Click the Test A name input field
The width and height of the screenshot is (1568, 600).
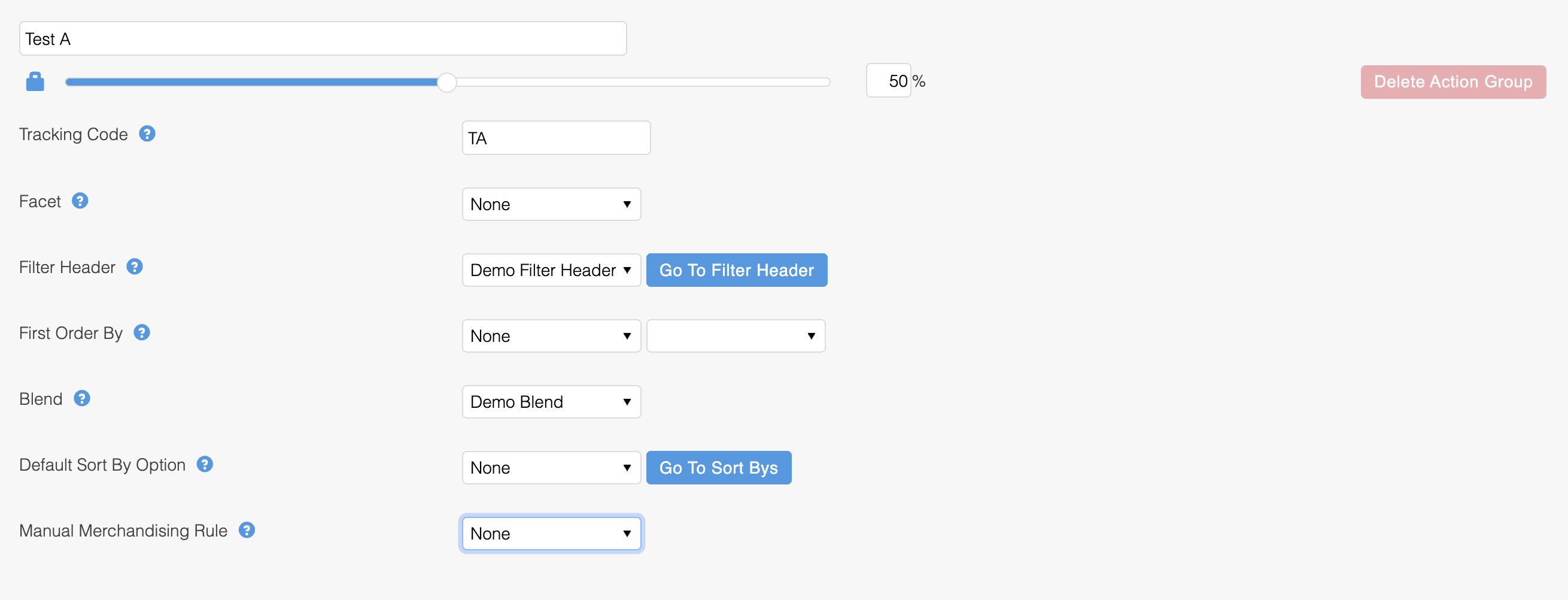(x=323, y=39)
